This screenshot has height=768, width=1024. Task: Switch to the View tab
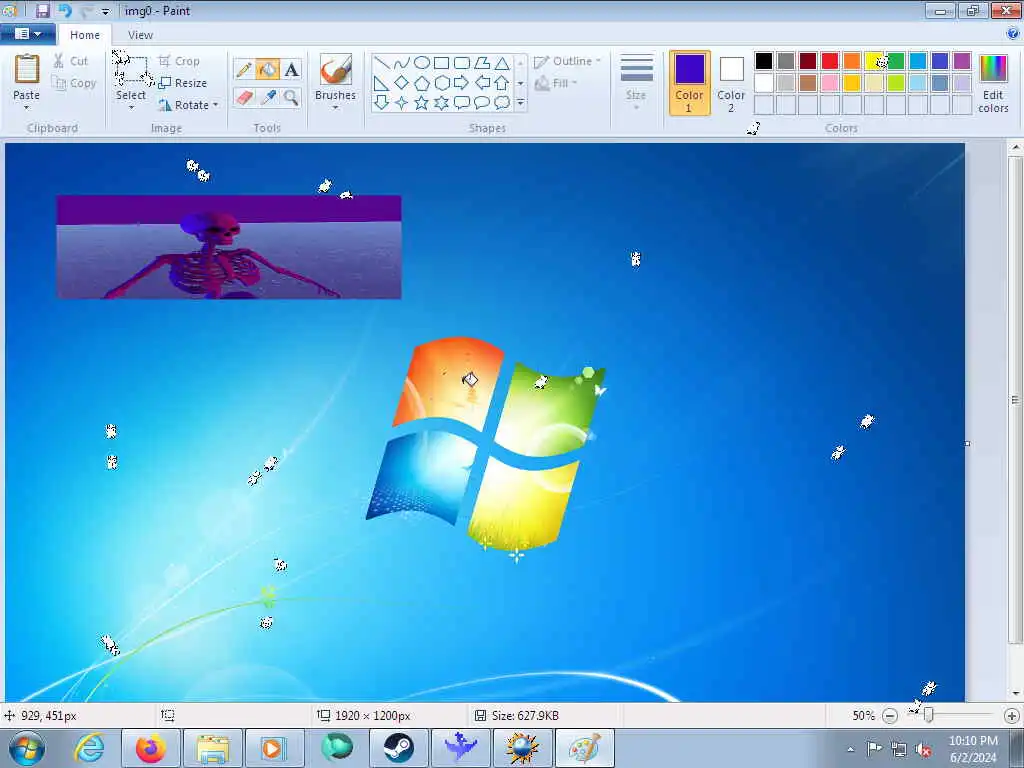[140, 35]
